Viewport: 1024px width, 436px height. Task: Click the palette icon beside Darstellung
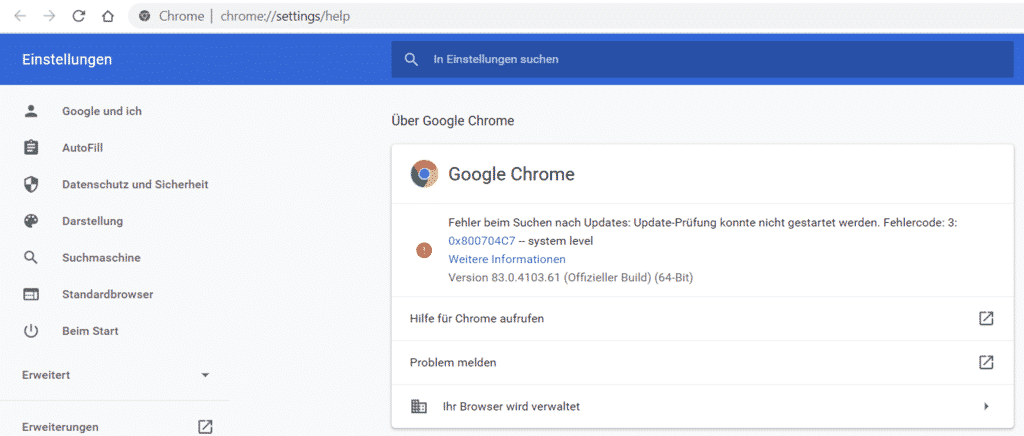[31, 221]
